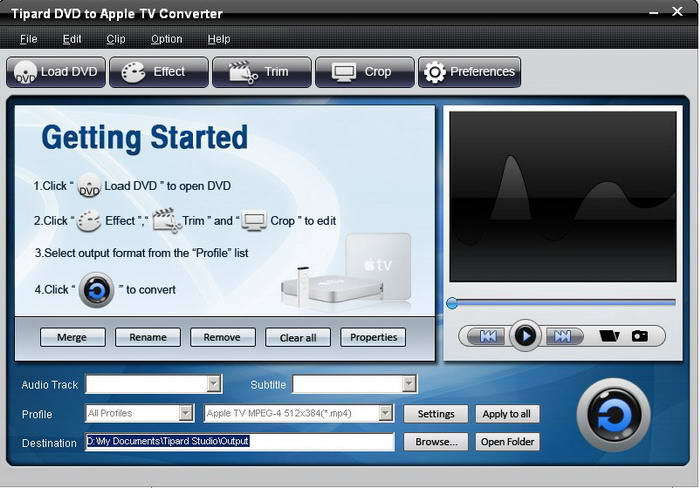Expand the All Profiles category dropdown
Image resolution: width=700 pixels, height=488 pixels.
pyautogui.click(x=186, y=413)
